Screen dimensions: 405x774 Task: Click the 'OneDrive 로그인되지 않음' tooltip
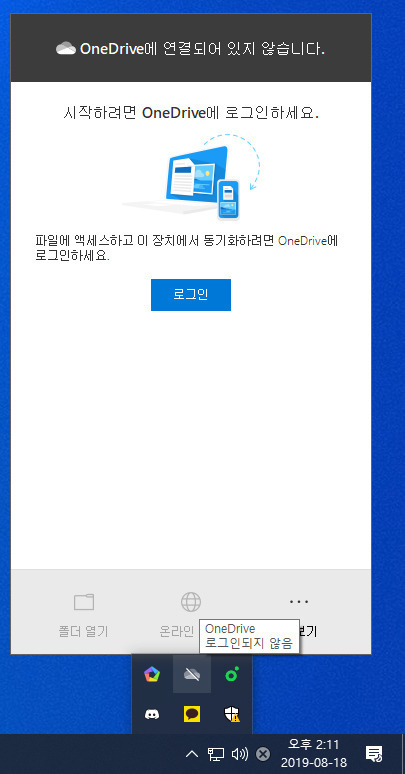[249, 636]
